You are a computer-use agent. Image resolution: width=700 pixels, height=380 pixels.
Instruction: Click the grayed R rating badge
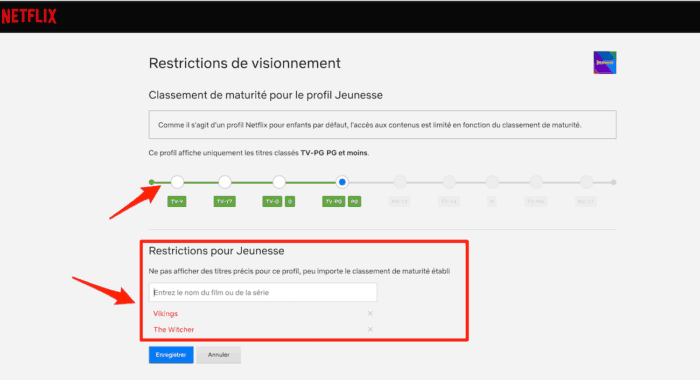pos(492,202)
